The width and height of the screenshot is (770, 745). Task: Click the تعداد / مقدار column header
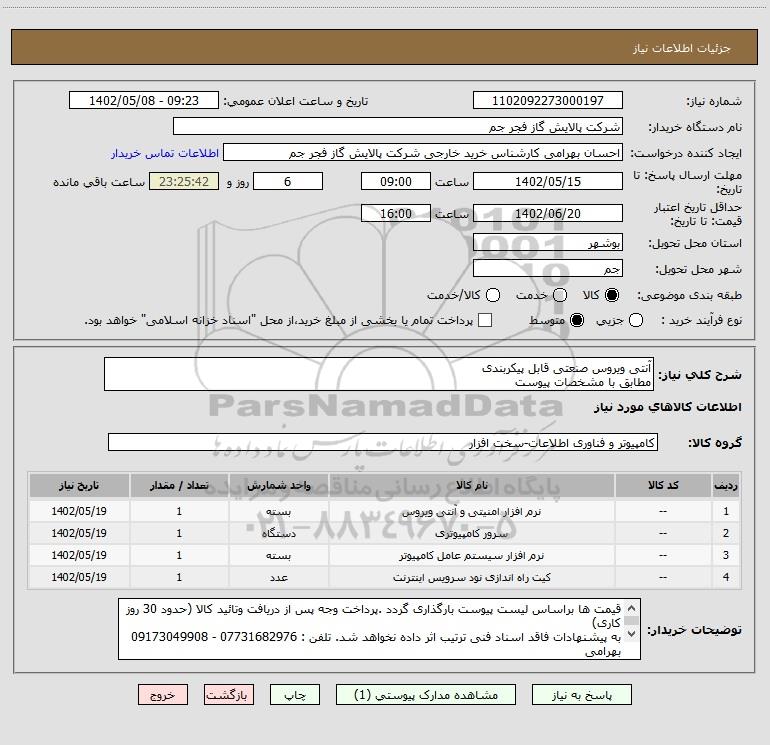[x=179, y=485]
